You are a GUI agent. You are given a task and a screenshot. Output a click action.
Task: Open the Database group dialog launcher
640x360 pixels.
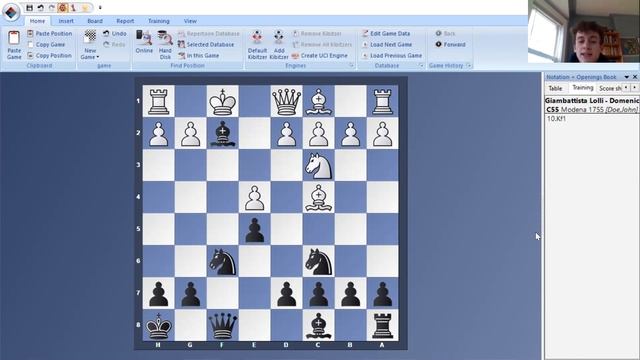(421, 65)
